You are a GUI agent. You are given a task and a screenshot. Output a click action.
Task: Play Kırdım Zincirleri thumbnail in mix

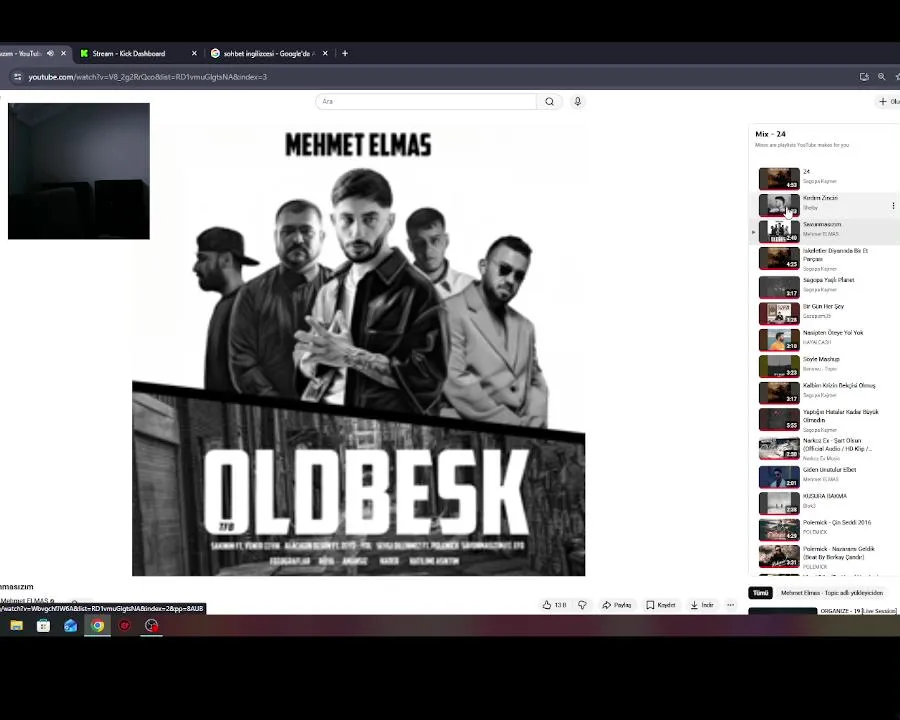point(779,205)
